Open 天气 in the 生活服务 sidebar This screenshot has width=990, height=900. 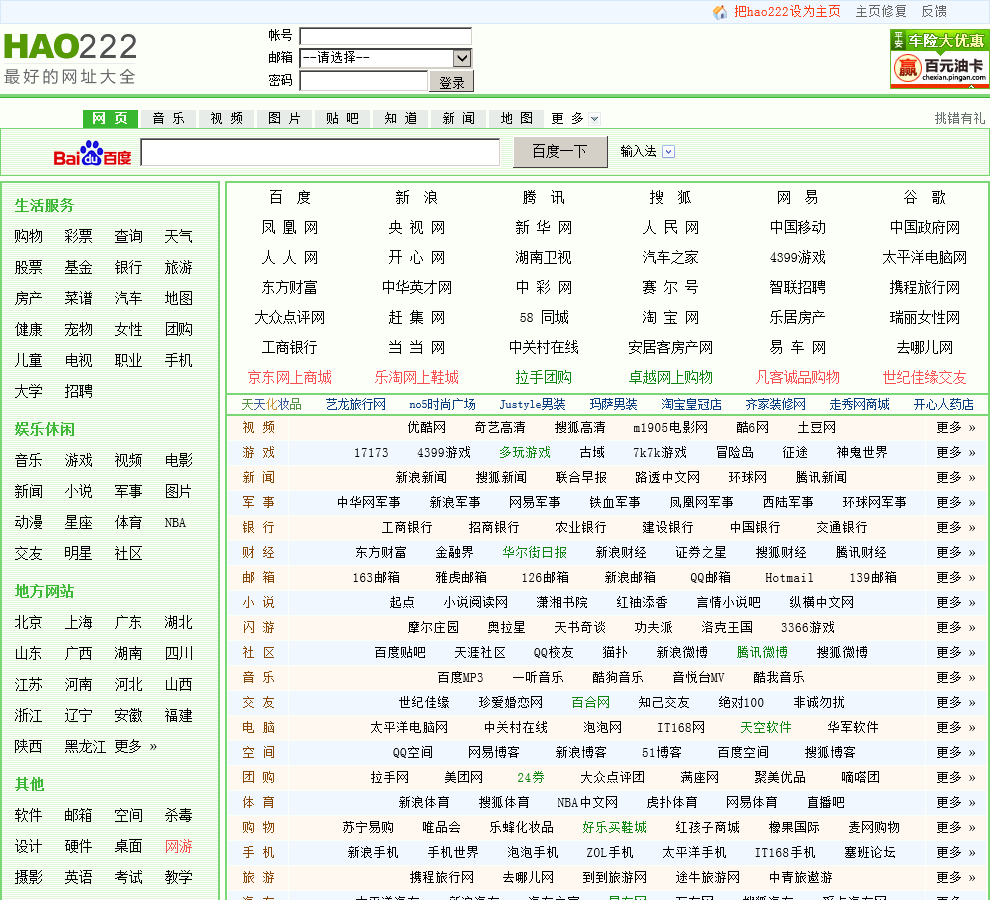[x=178, y=236]
